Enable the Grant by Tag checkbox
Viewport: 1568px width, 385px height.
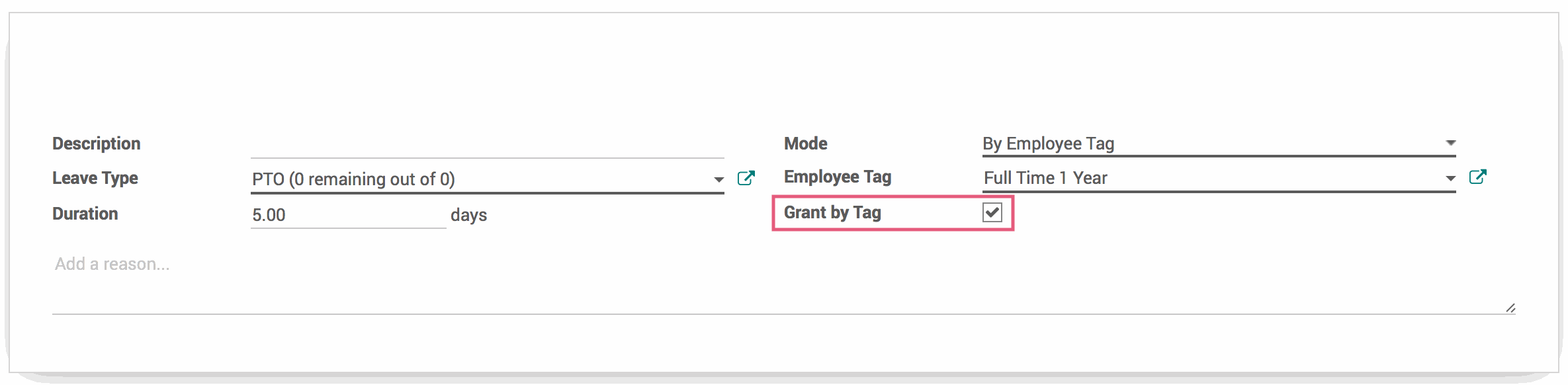tap(992, 212)
